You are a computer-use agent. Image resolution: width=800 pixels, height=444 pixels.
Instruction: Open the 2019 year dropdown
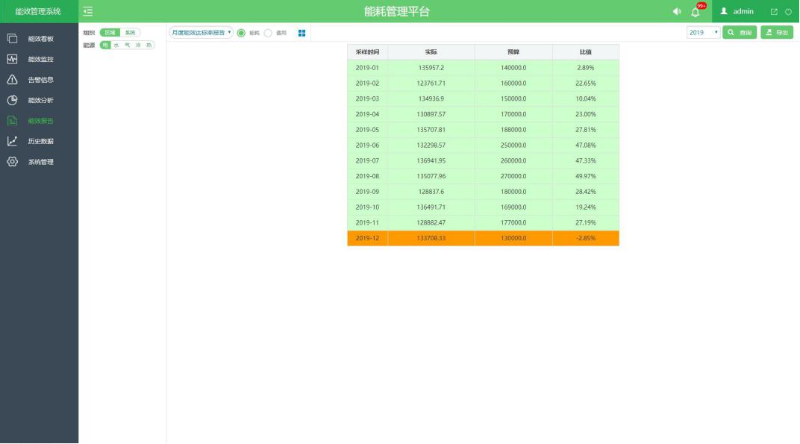click(703, 33)
